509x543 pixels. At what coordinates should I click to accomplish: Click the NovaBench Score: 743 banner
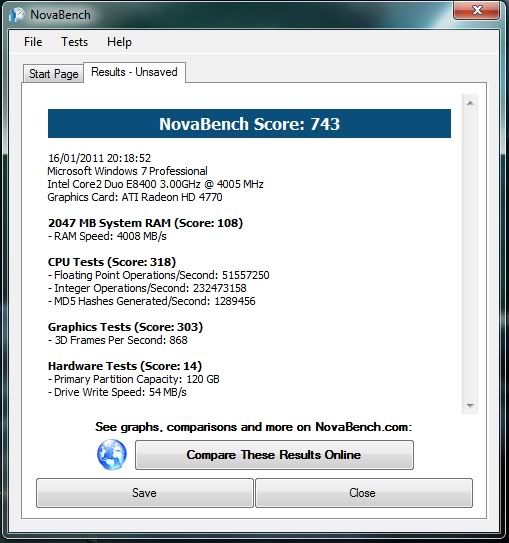[249, 124]
